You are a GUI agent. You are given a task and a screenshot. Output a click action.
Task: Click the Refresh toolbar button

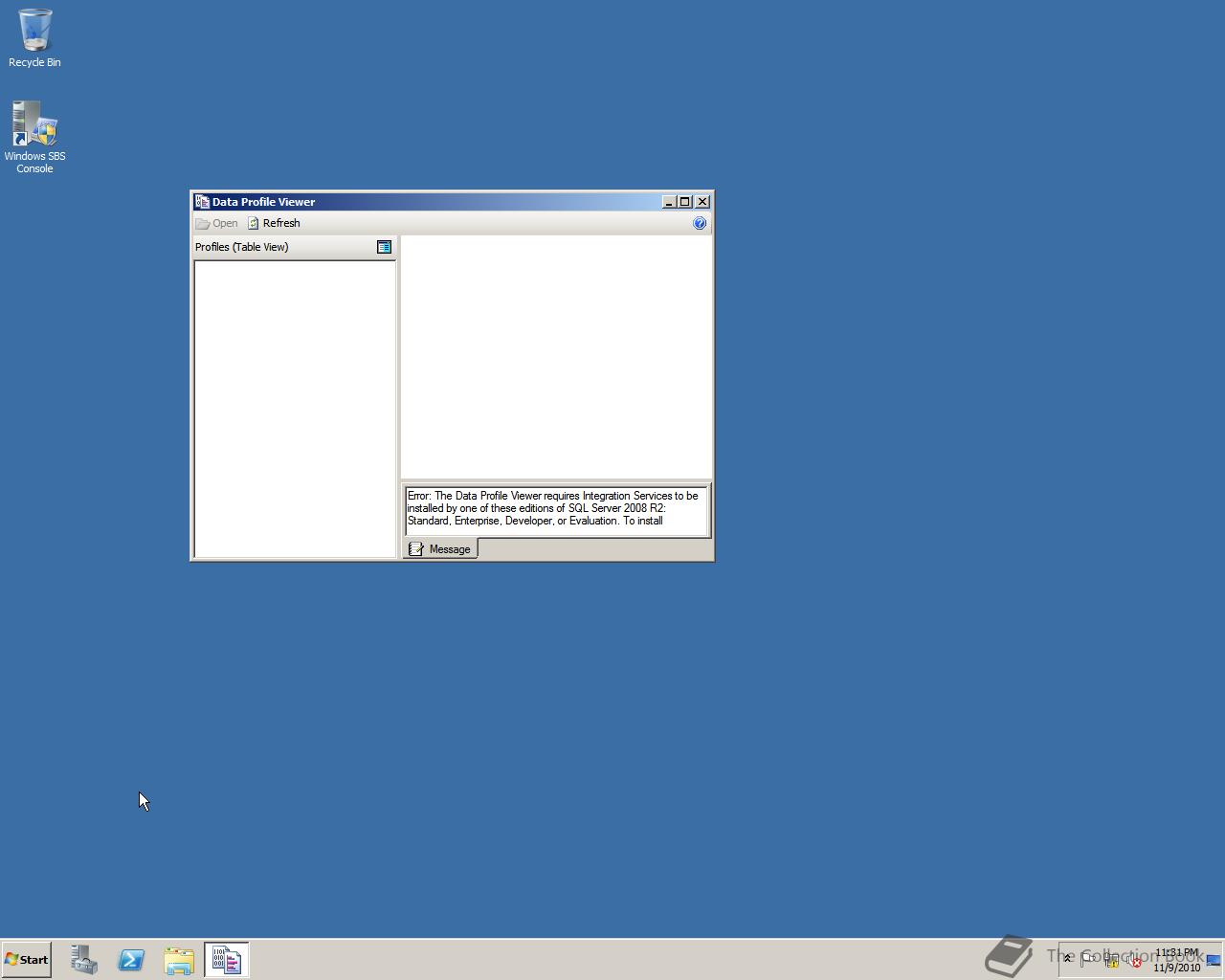pyautogui.click(x=274, y=223)
